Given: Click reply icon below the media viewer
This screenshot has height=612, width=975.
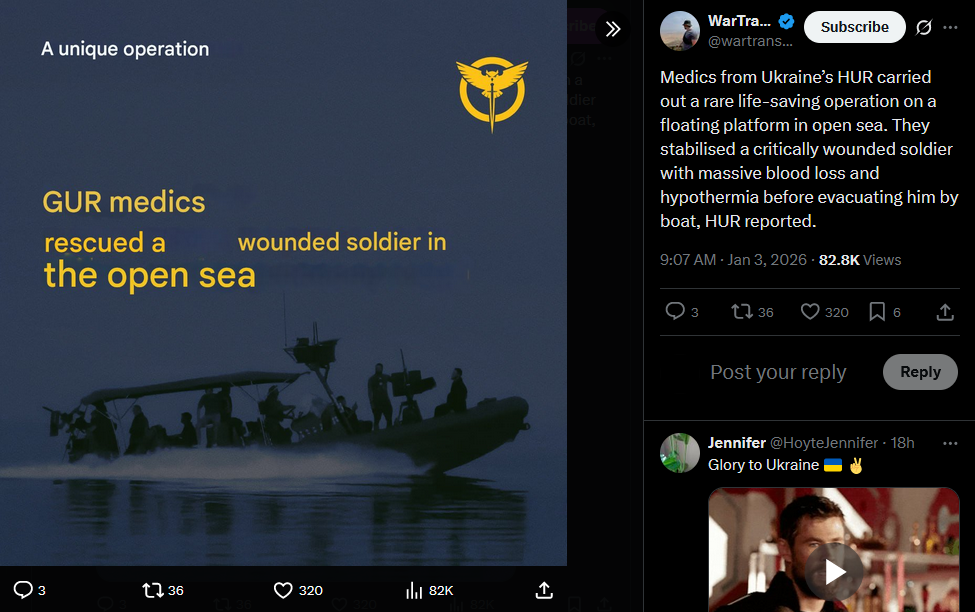Looking at the screenshot, I should pos(23,590).
